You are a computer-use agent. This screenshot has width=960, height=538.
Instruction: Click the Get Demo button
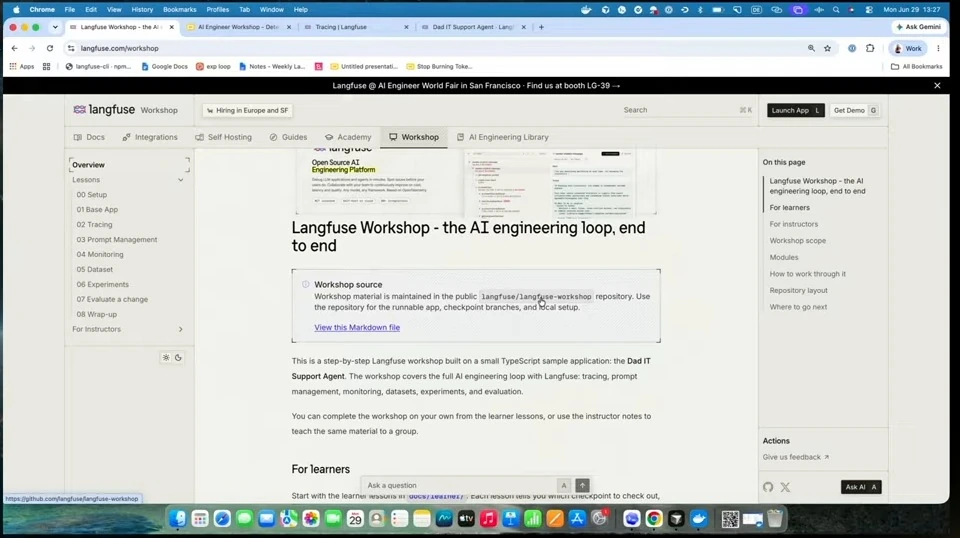click(x=855, y=110)
